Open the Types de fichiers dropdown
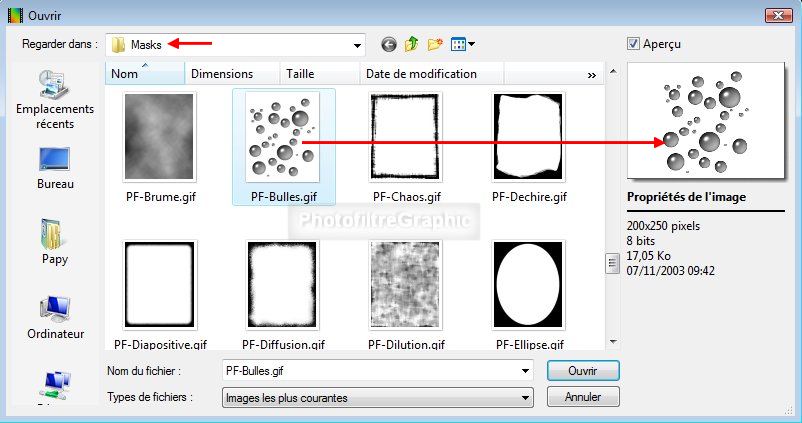The height and width of the screenshot is (423, 802). click(524, 398)
